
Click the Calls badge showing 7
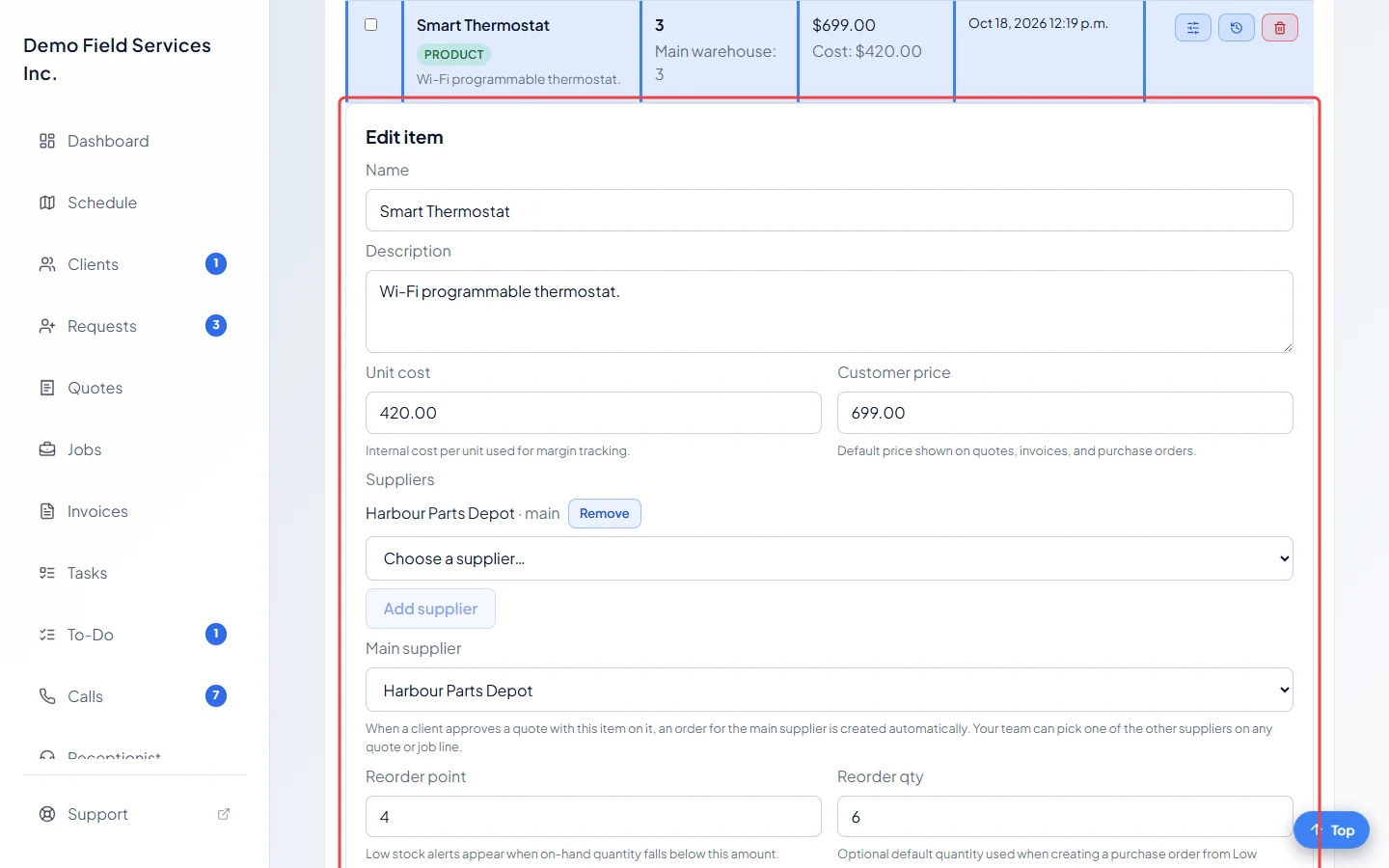click(216, 695)
